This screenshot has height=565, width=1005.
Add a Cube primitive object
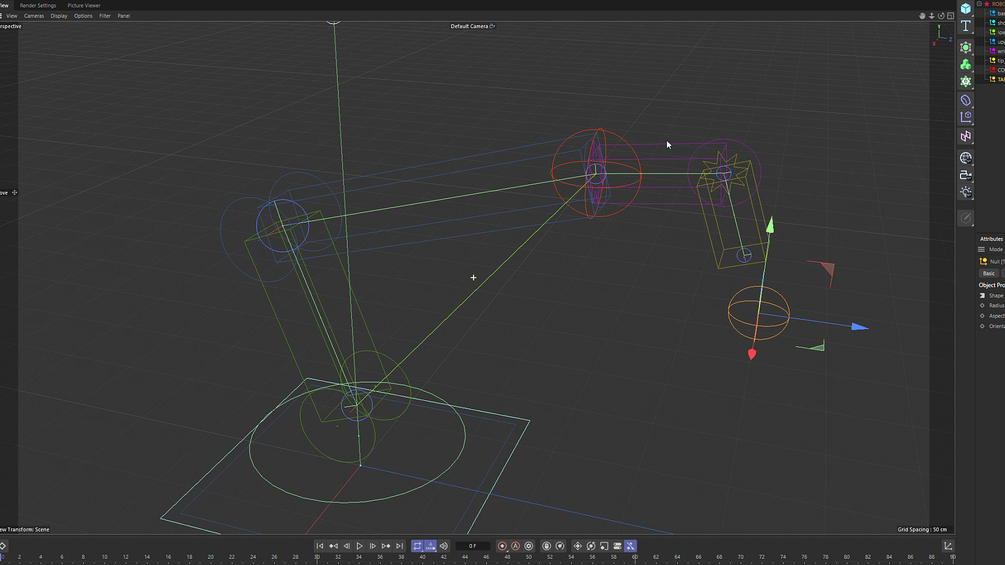(966, 8)
